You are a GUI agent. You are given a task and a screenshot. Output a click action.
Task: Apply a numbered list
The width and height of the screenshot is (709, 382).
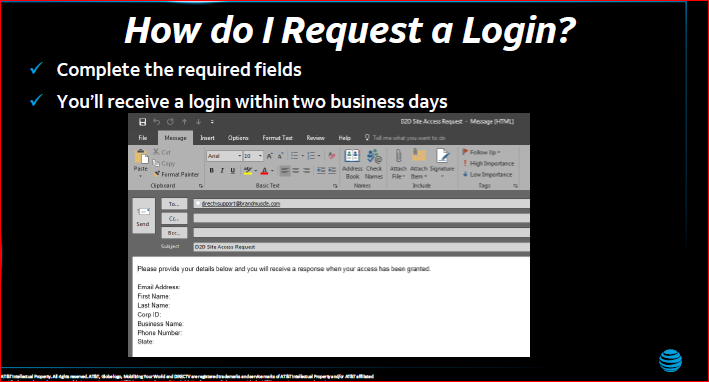311,156
